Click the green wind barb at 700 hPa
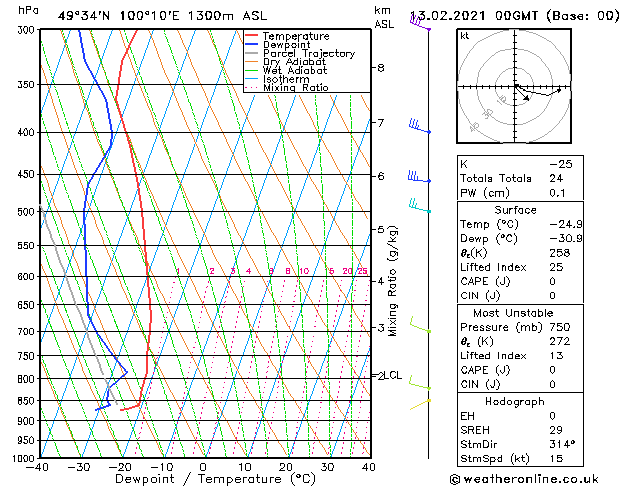The width and height of the screenshot is (629, 486). (420, 325)
